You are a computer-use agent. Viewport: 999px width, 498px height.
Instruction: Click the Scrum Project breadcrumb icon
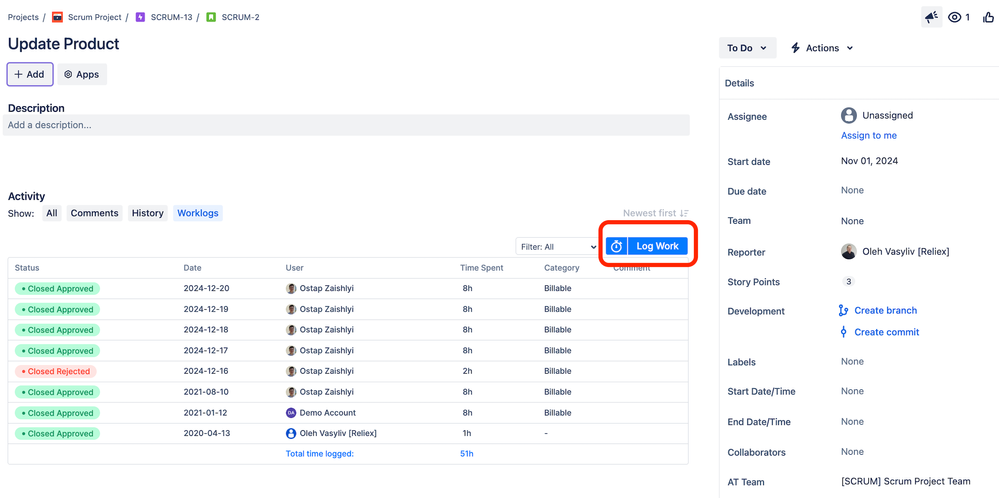click(57, 17)
